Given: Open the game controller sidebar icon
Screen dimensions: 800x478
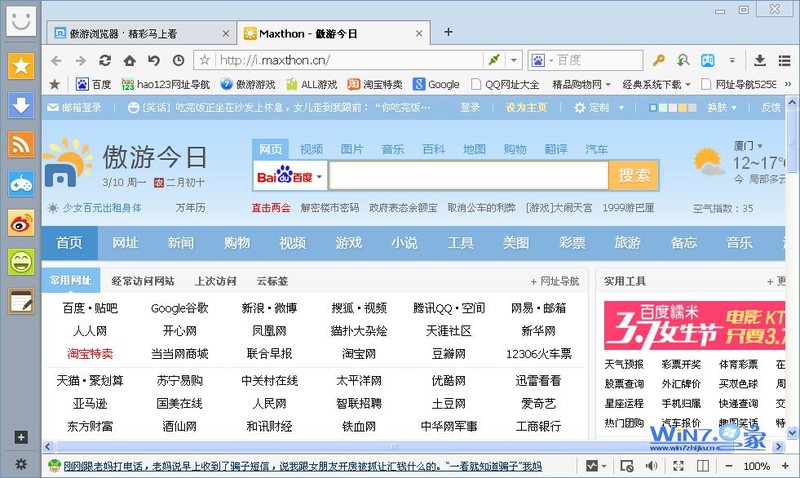Looking at the screenshot, I should [x=21, y=184].
